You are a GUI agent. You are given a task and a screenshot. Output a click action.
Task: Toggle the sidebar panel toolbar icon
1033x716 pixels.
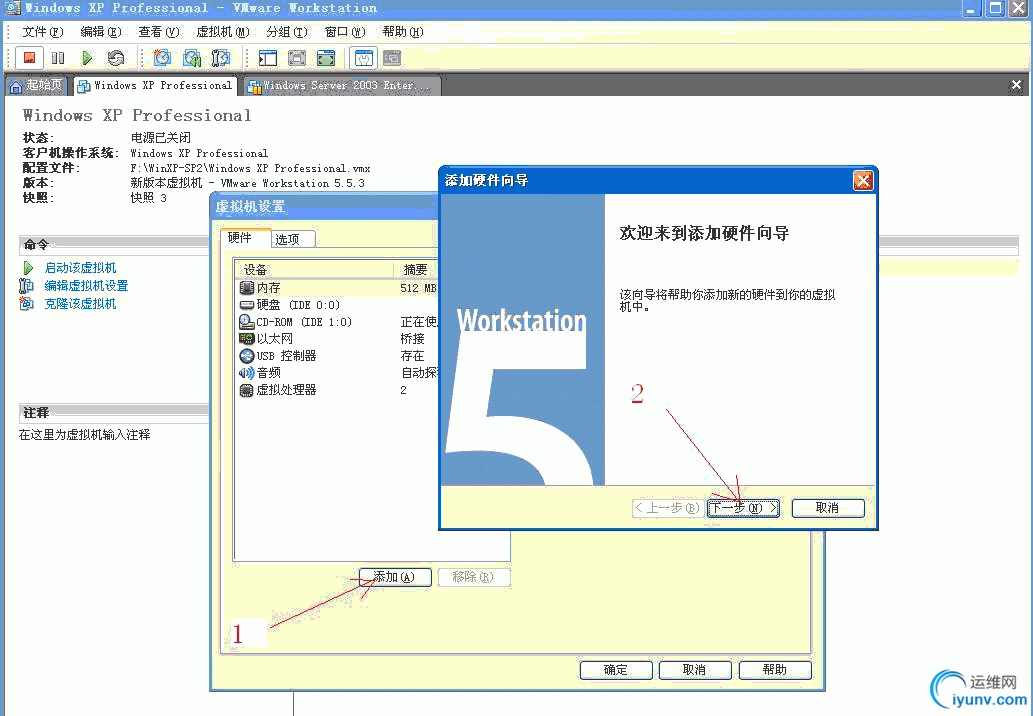point(267,58)
